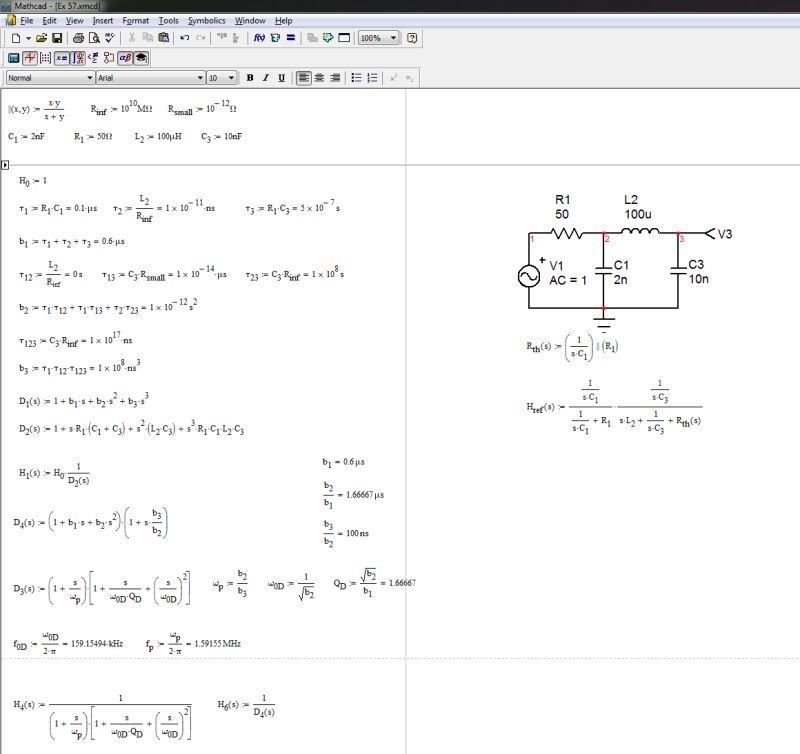Select the Insert Function tool
This screenshot has height=754, width=800.
pos(259,37)
